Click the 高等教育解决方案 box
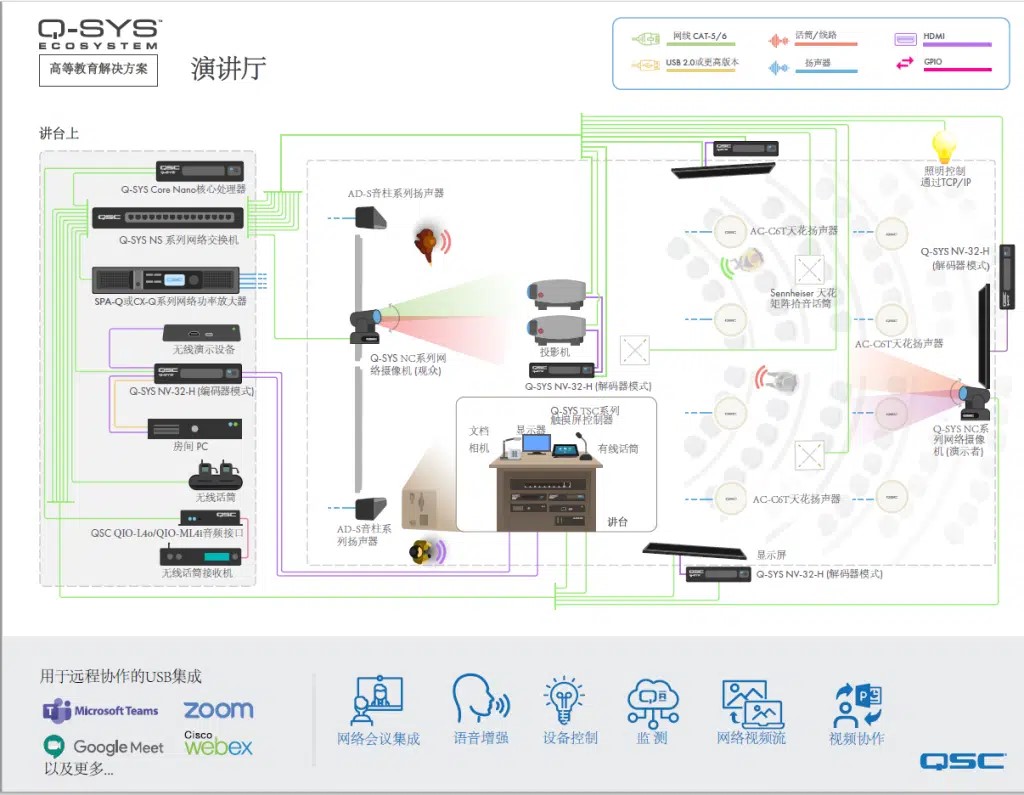This screenshot has height=795, width=1024. (x=99, y=69)
